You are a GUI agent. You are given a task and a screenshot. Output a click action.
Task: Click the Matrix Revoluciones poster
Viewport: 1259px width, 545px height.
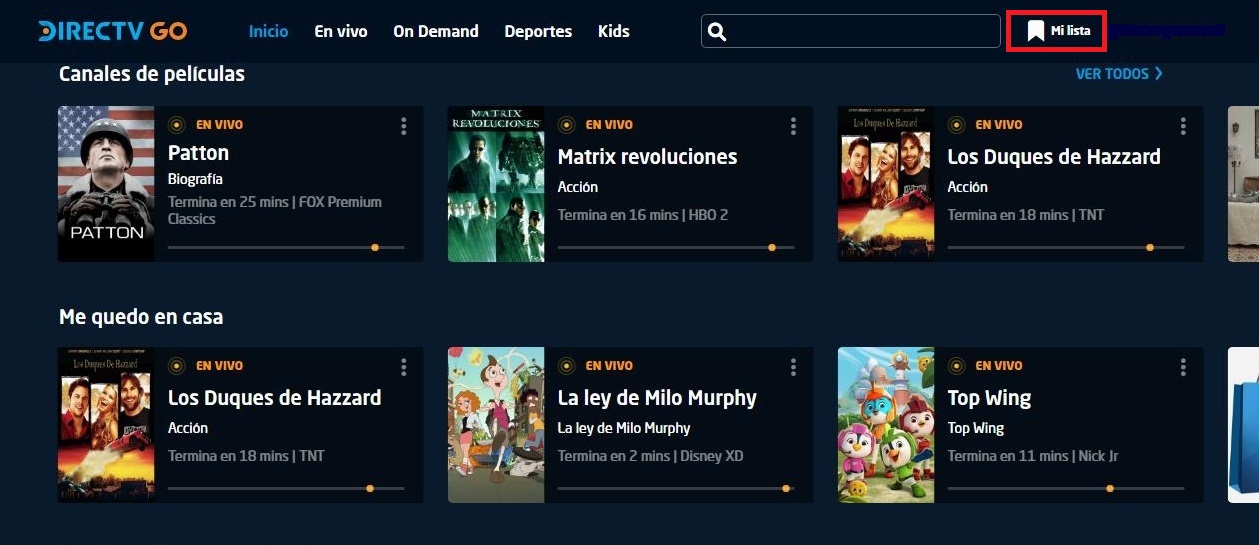pos(496,184)
